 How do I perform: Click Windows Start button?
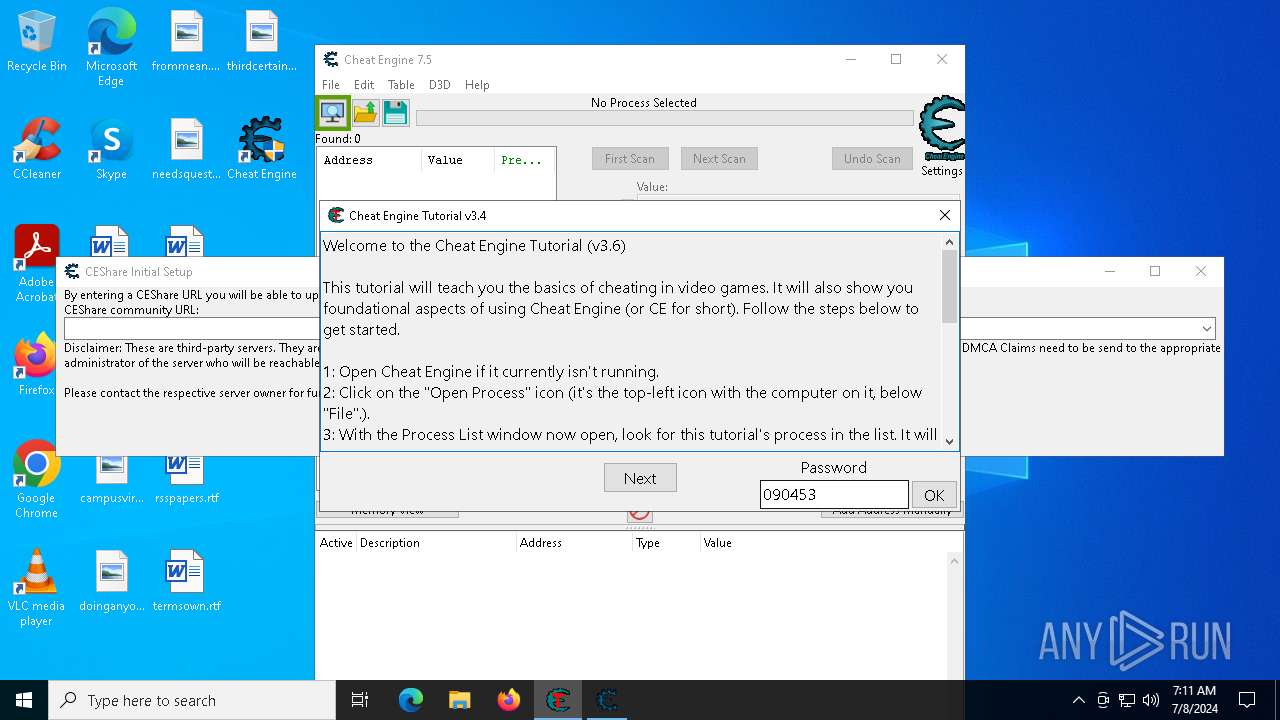(x=24, y=700)
